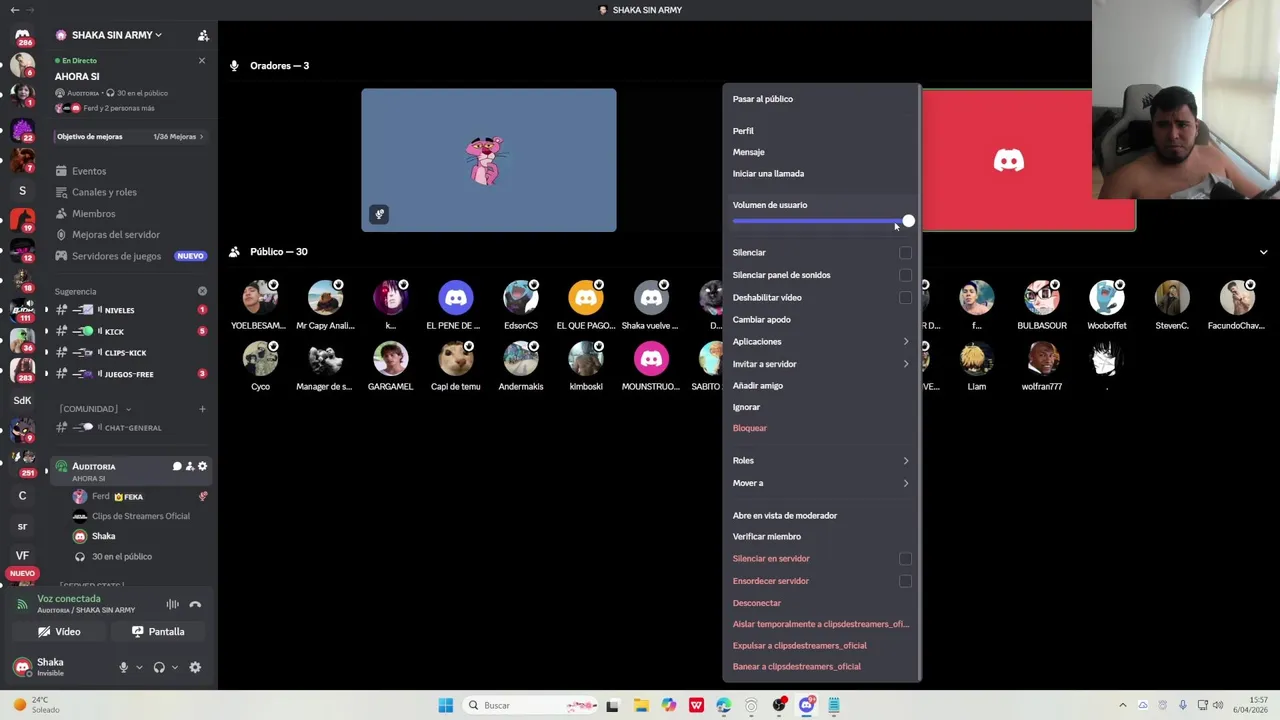Open user settings gear icon
Viewport: 1280px width, 720px height.
(x=195, y=667)
